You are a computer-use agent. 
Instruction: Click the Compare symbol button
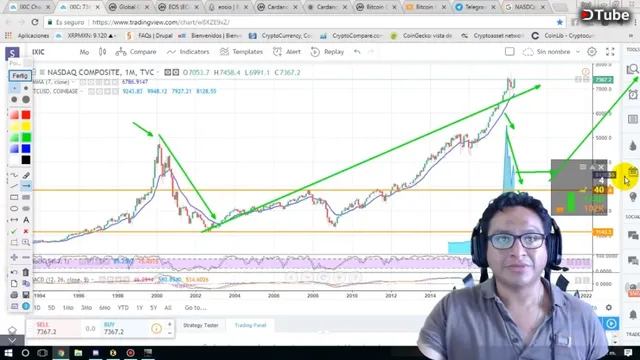(136, 52)
